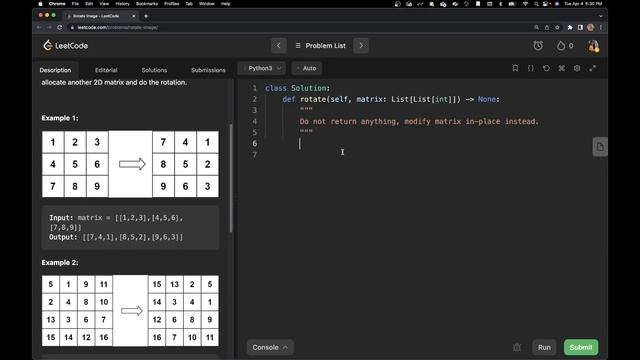Open Chrome profile avatar in toolbar

coord(590,27)
